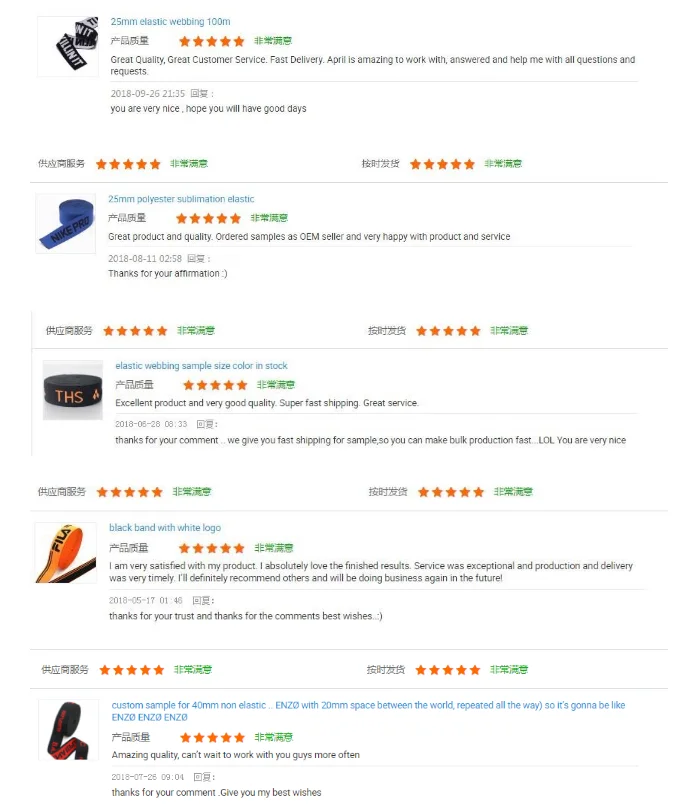Open the 25mm elastic webbing 100m link
Image resolution: width=700 pixels, height=809 pixels.
tap(170, 22)
